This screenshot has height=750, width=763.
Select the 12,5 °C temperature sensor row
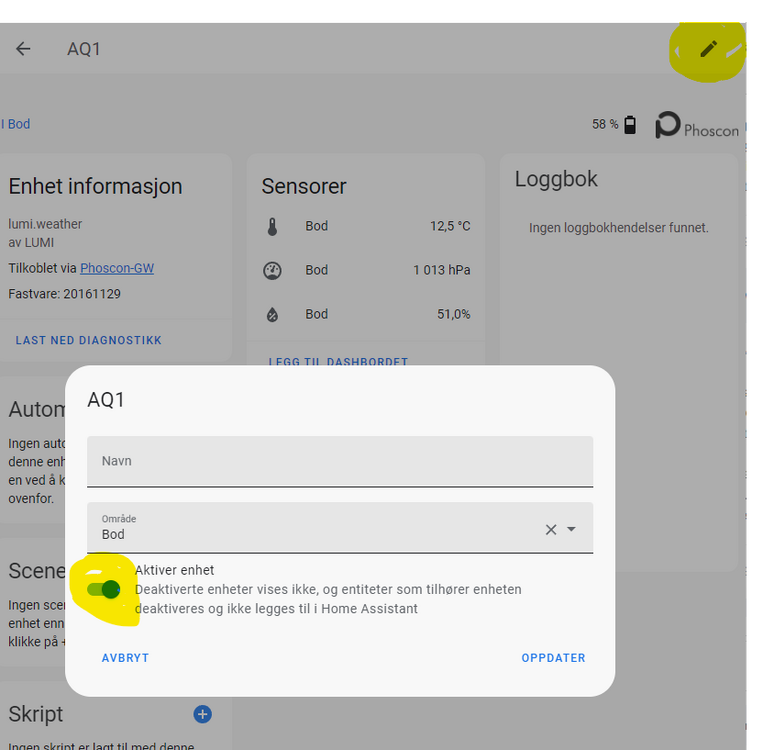click(x=366, y=226)
